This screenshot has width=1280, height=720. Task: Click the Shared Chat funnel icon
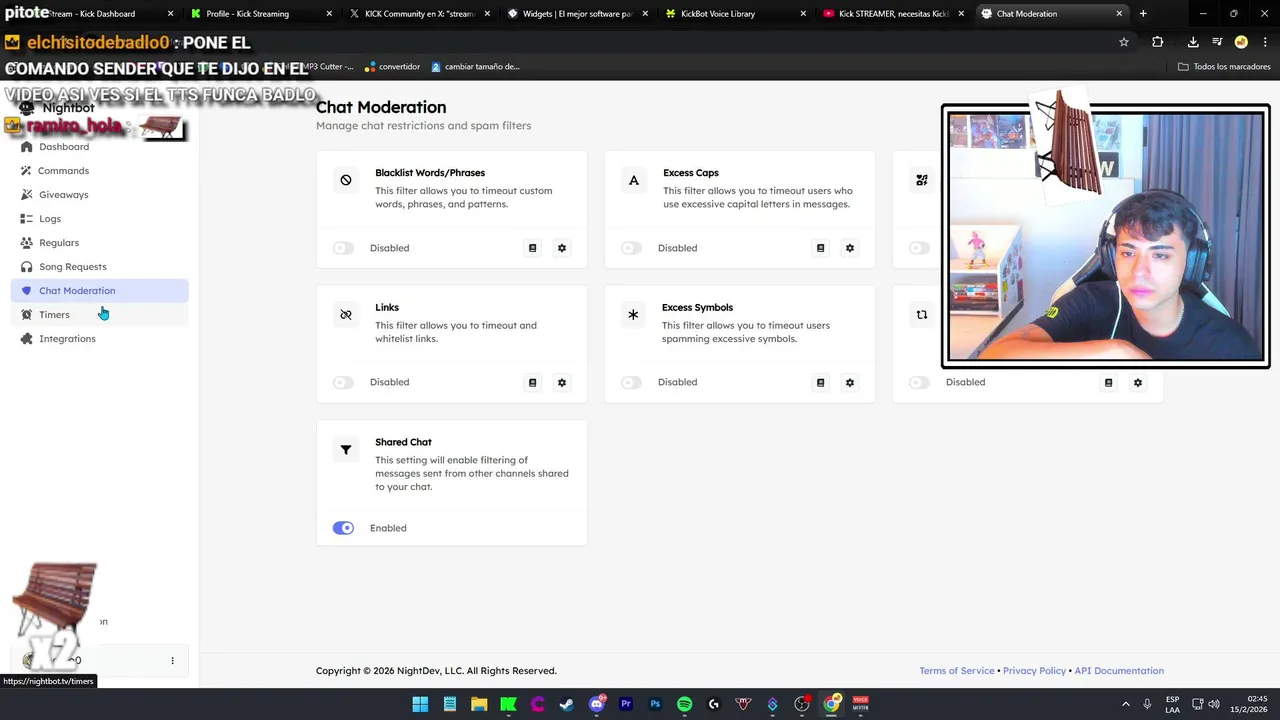point(346,450)
